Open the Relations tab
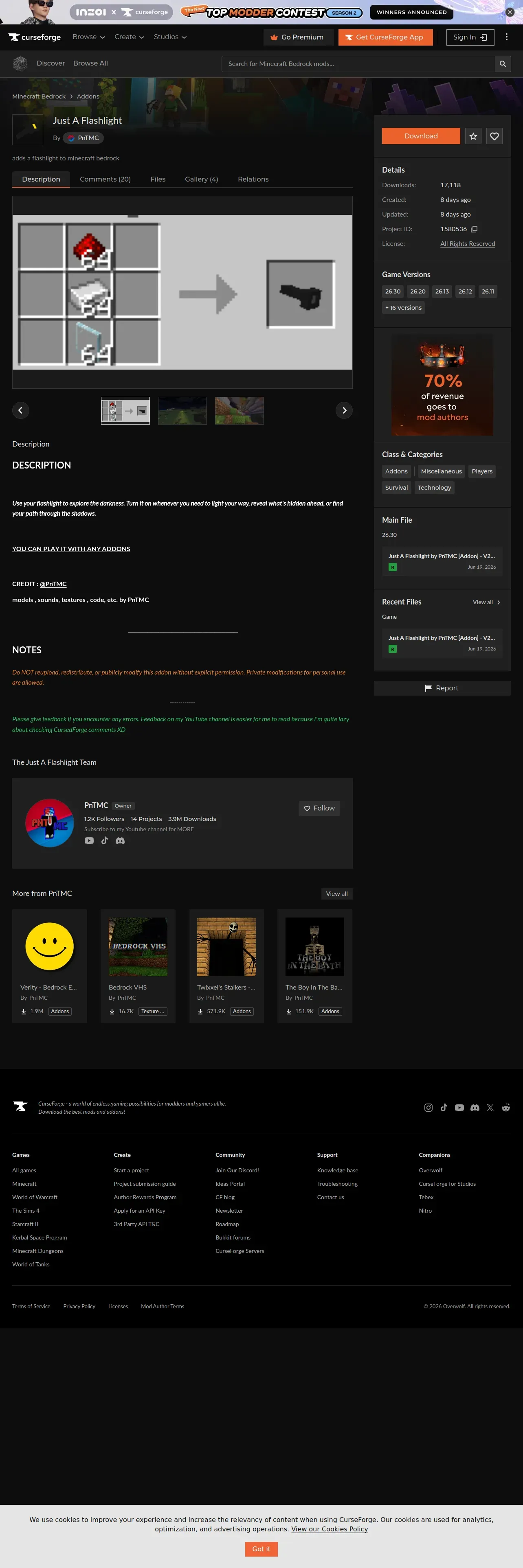The width and height of the screenshot is (523, 1568). tap(253, 180)
